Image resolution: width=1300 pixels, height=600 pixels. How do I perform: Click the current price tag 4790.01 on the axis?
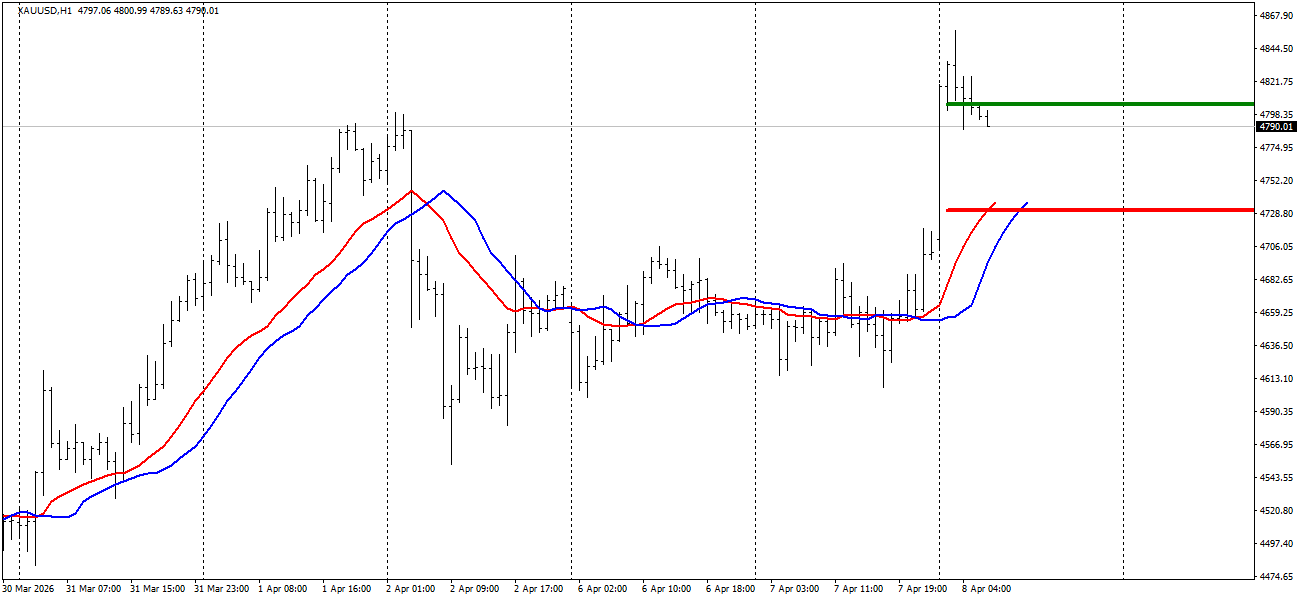(1277, 127)
